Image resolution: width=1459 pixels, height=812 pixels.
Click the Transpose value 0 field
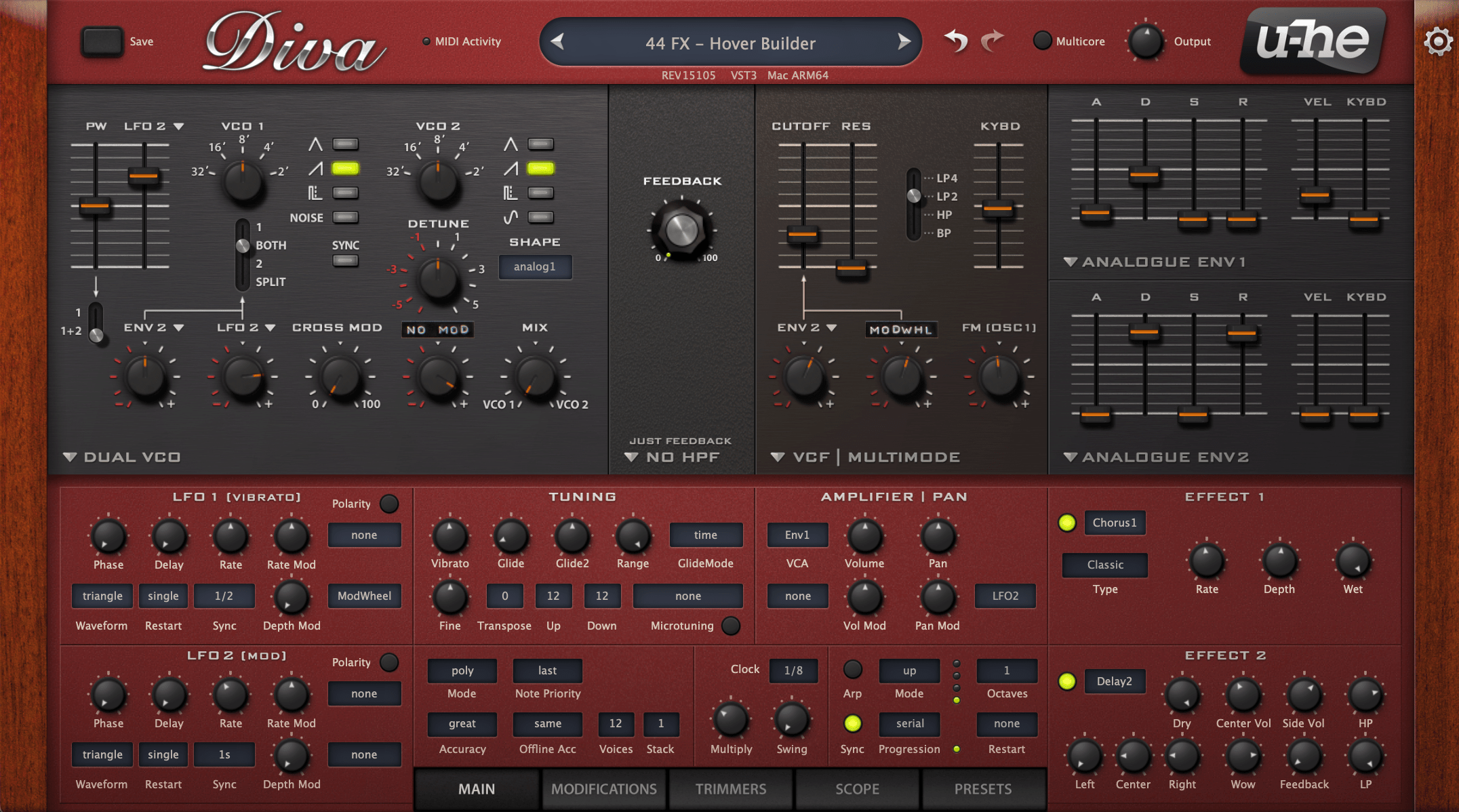[x=504, y=596]
